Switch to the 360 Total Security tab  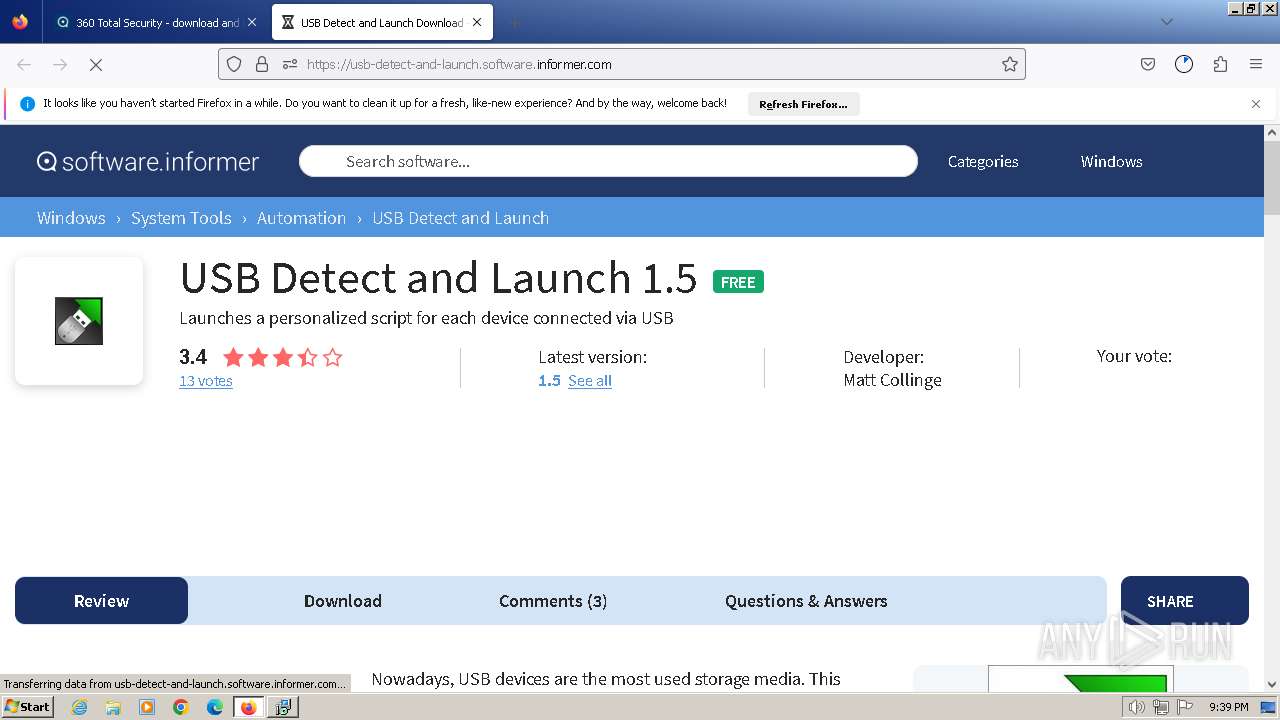(x=156, y=22)
